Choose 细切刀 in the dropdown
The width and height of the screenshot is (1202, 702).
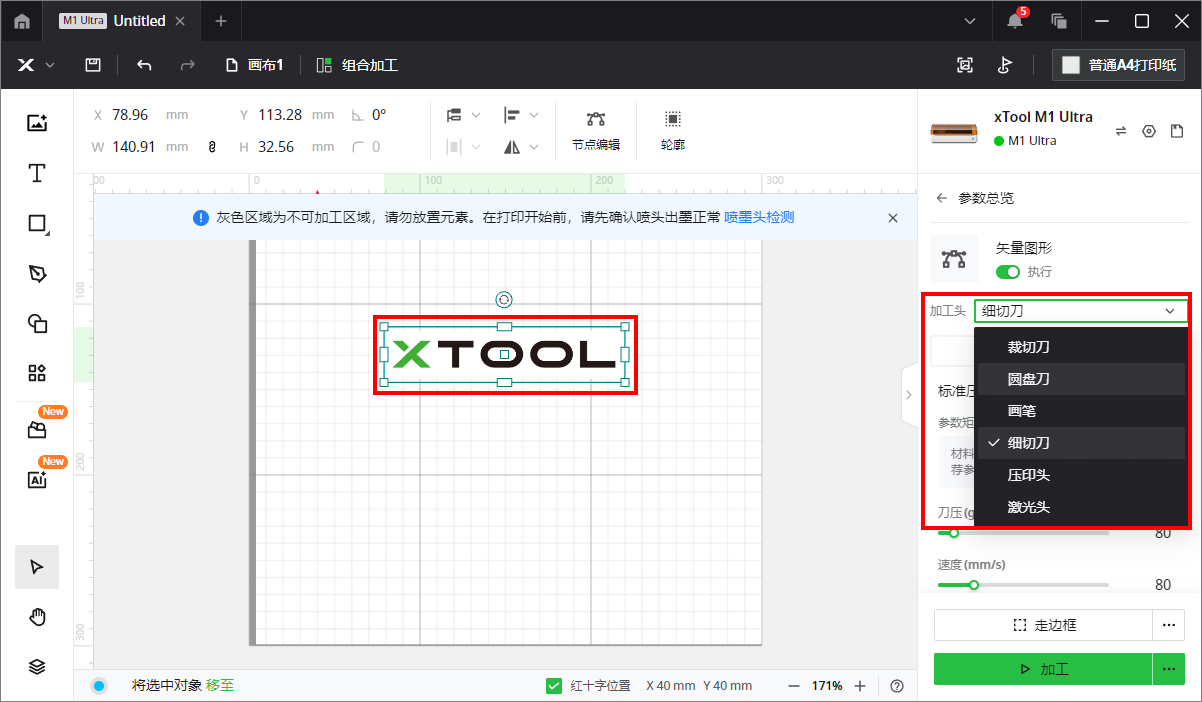1081,443
